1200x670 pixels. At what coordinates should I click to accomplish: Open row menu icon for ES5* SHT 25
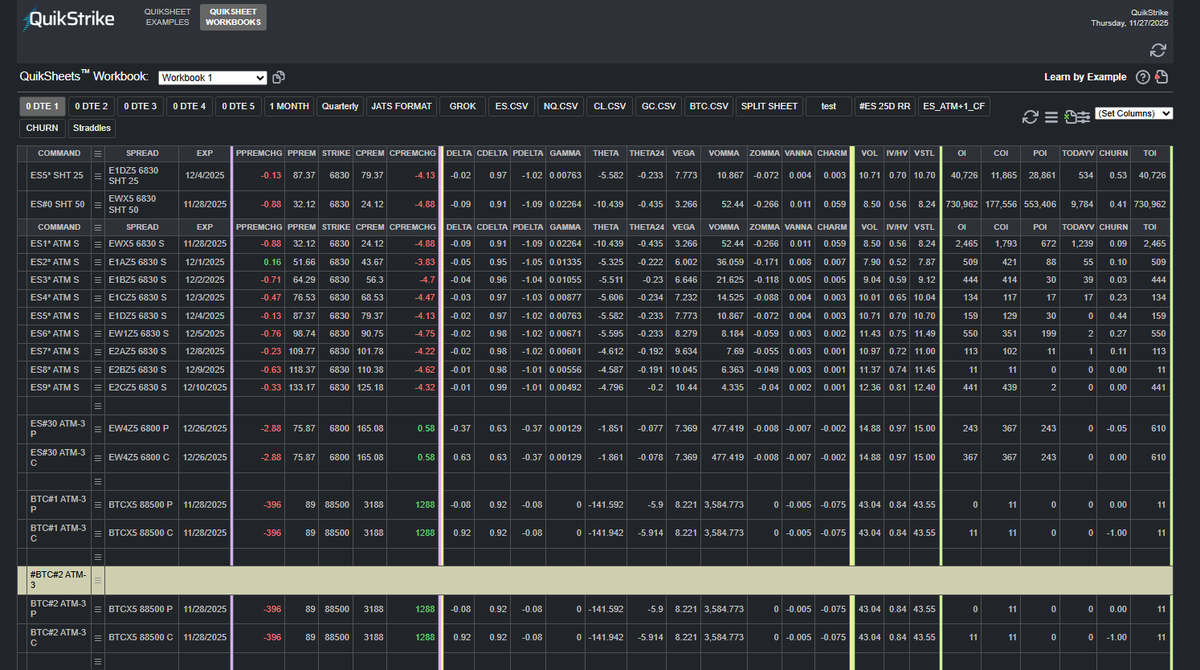[98, 175]
